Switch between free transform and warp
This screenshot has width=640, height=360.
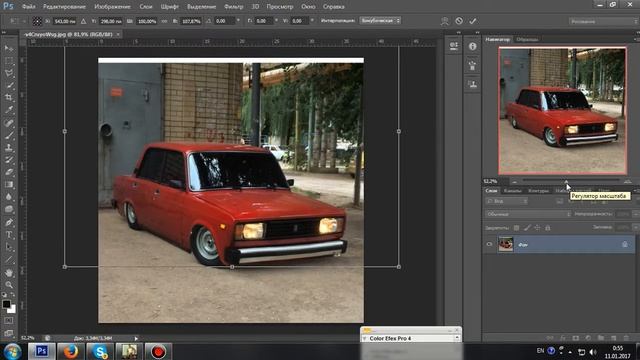point(444,21)
